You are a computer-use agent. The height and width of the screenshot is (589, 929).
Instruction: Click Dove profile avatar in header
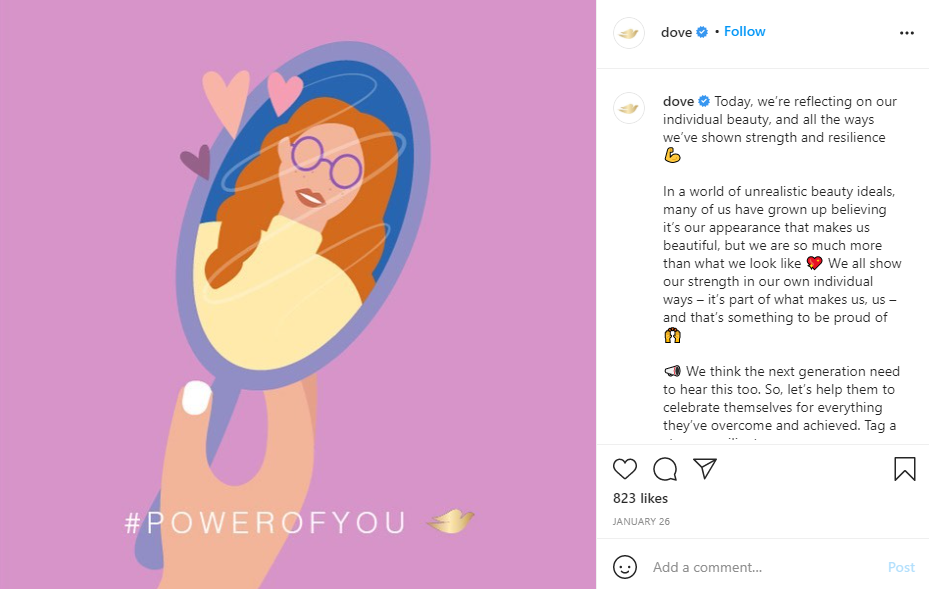click(628, 33)
